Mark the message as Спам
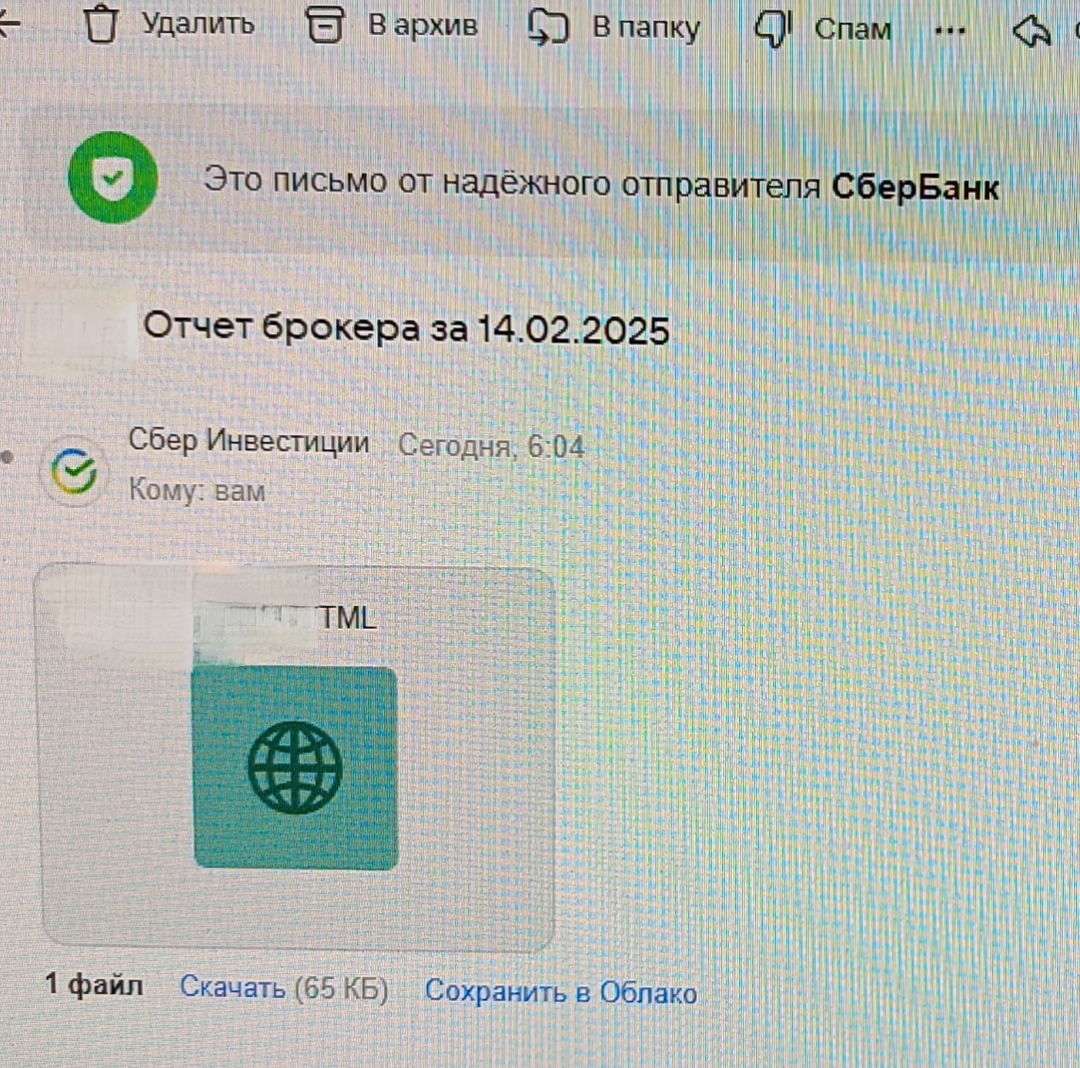 click(x=853, y=30)
